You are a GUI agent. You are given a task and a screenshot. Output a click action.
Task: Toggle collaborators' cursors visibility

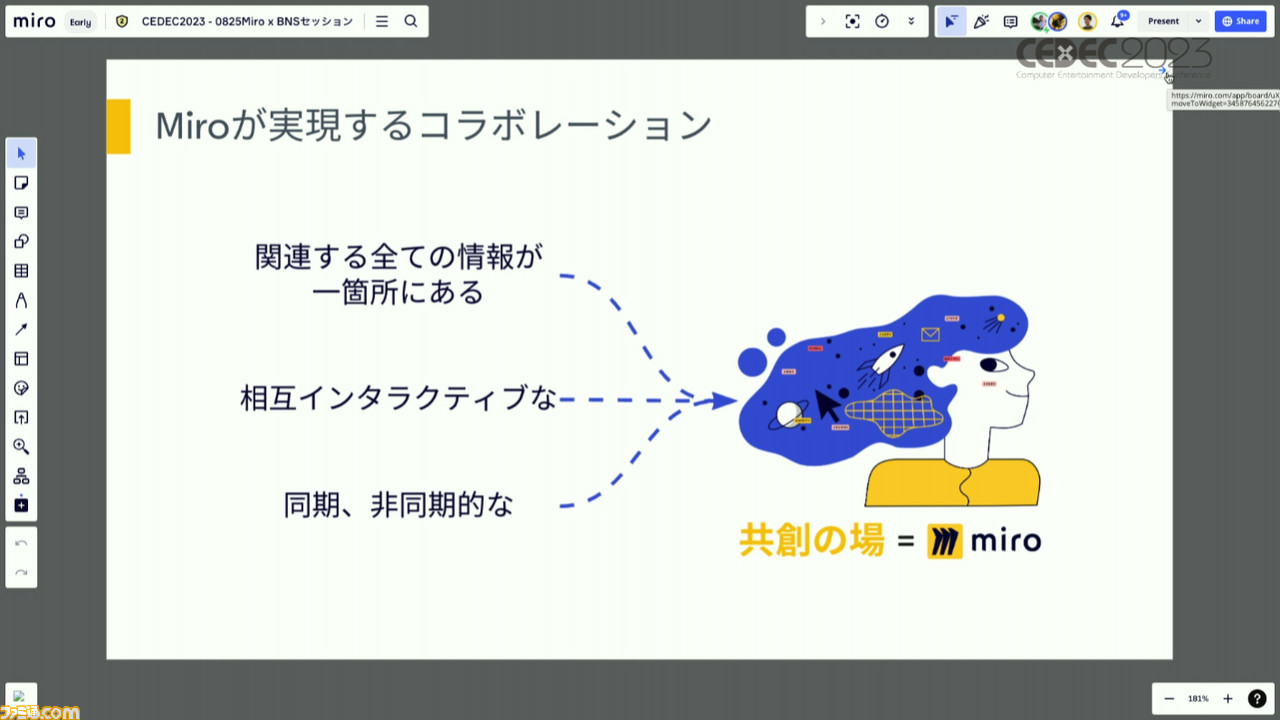(x=951, y=21)
